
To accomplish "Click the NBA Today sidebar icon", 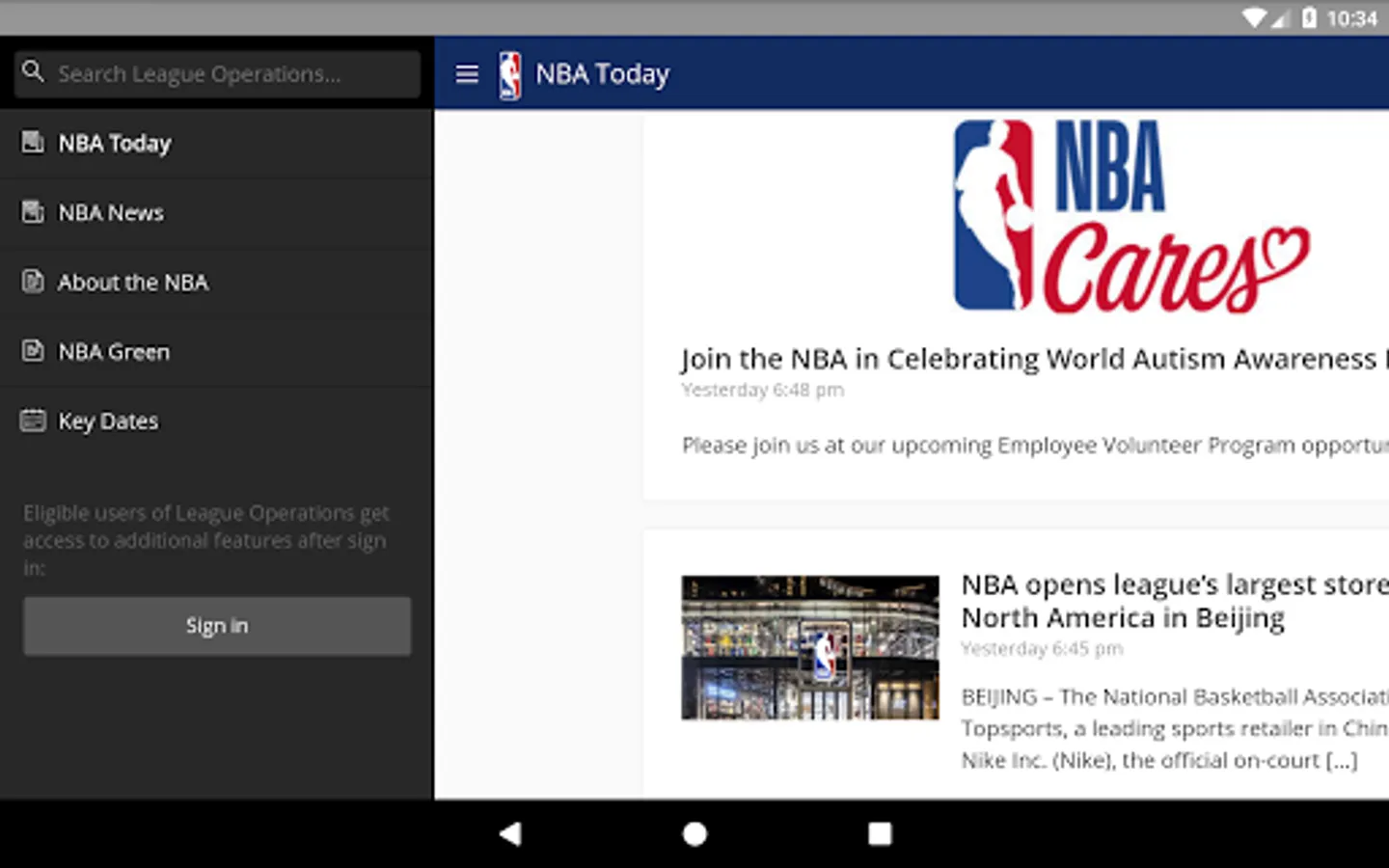I will tap(33, 143).
